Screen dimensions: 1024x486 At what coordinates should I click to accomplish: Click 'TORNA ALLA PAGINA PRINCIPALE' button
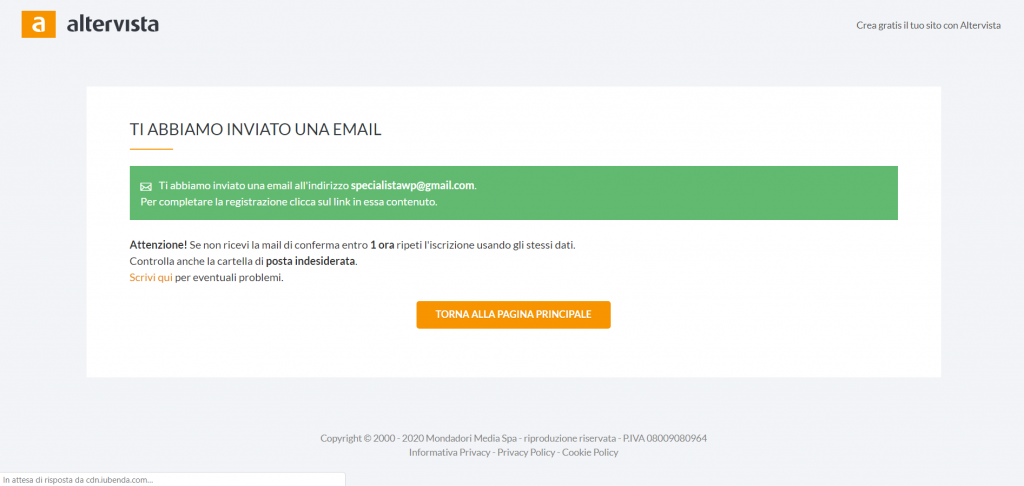[513, 315]
